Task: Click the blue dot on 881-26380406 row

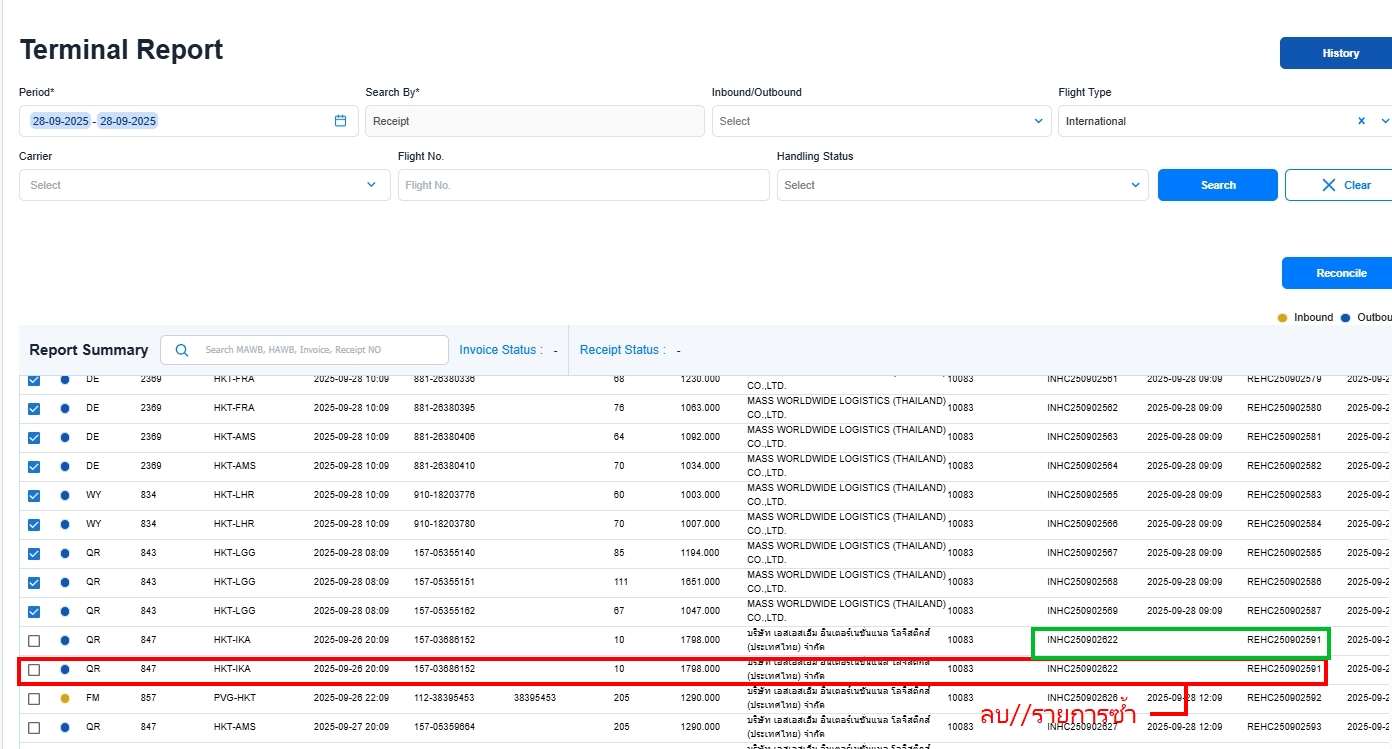Action: (65, 437)
